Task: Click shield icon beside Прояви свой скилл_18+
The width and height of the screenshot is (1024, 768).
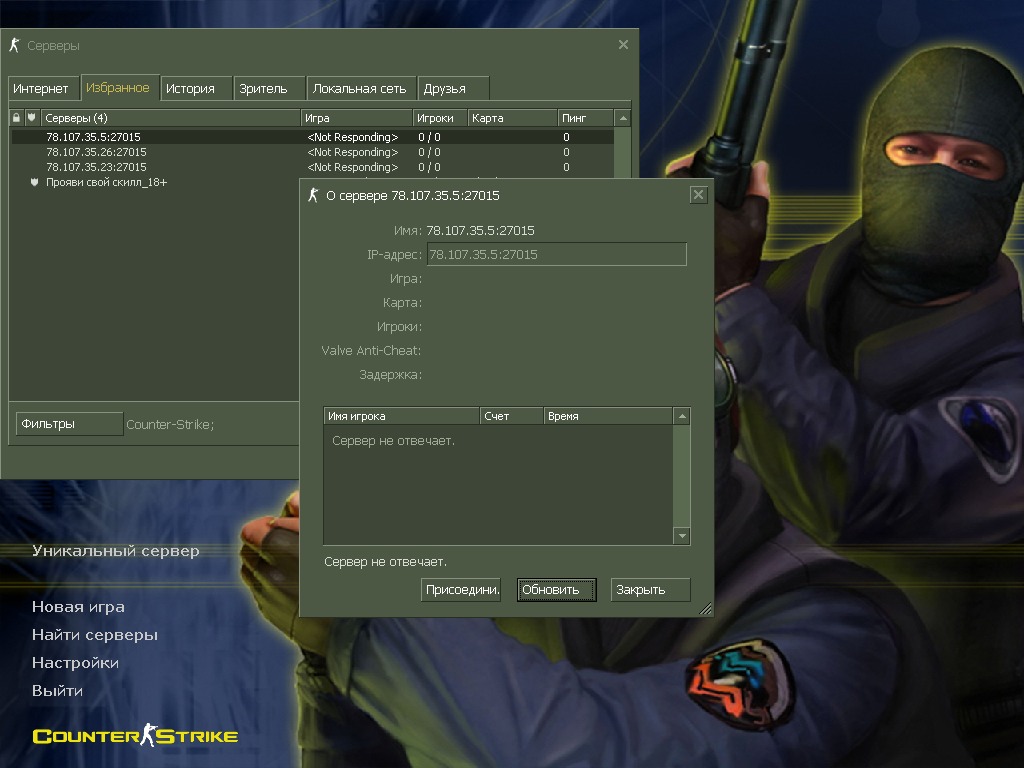Action: (x=34, y=182)
